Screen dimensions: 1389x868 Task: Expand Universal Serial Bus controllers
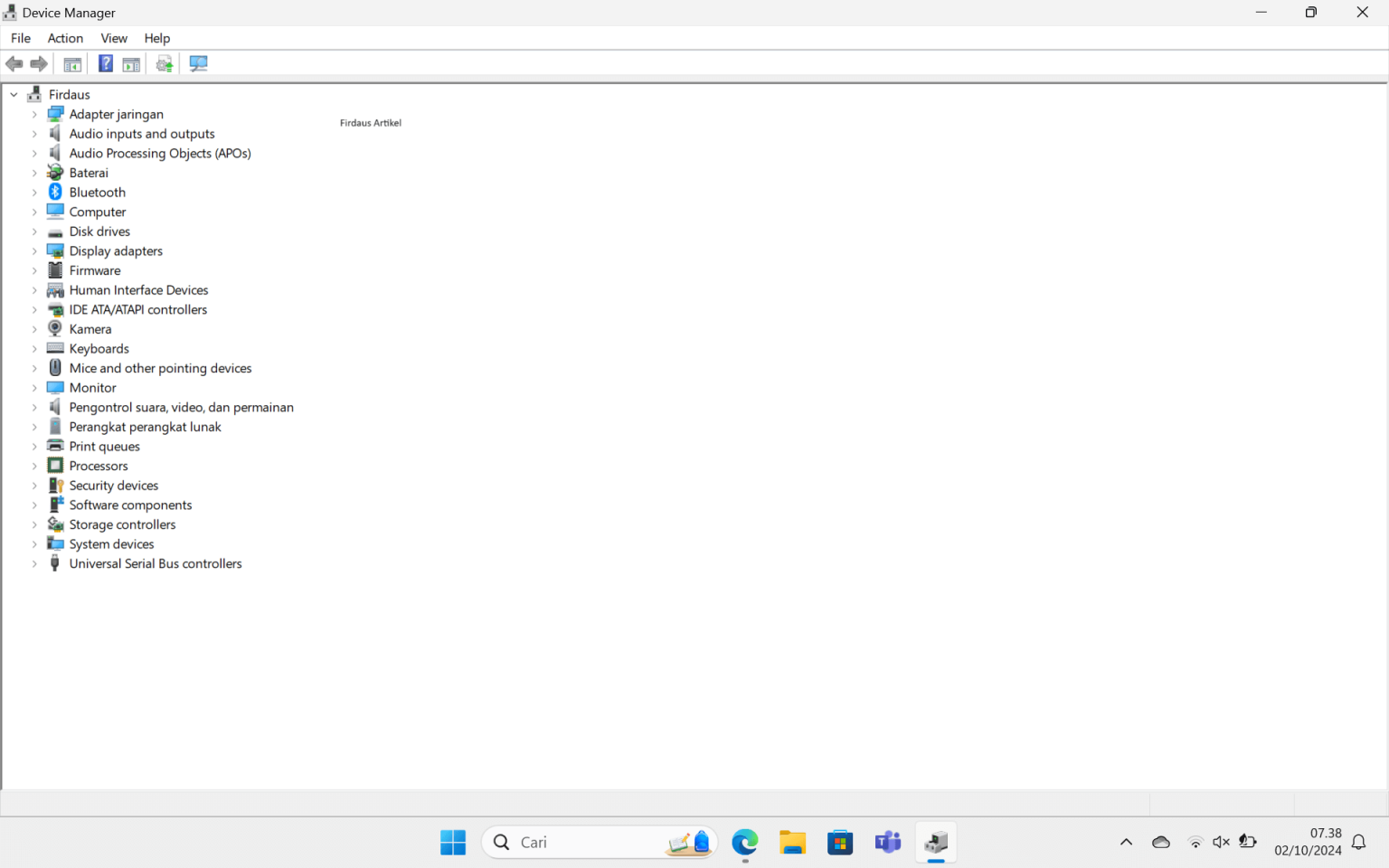(34, 563)
